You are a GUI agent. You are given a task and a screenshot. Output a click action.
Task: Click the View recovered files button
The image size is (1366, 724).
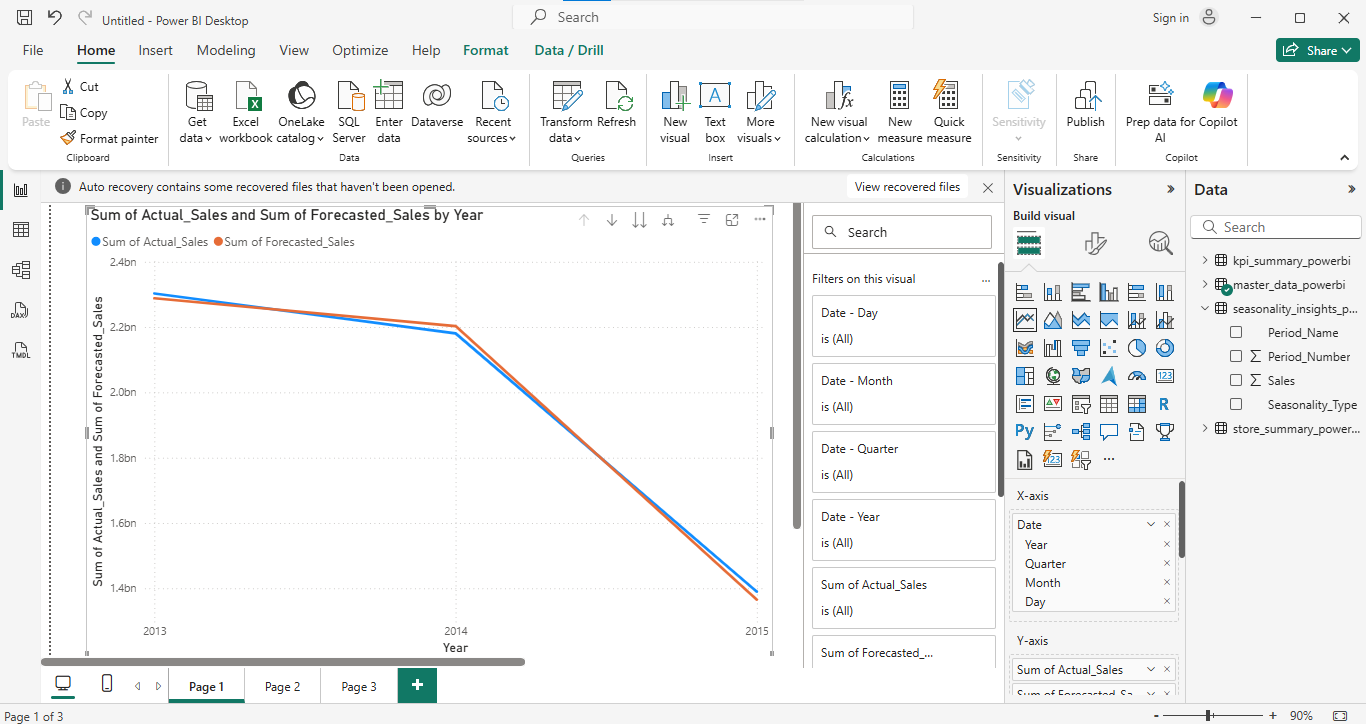[x=907, y=187]
